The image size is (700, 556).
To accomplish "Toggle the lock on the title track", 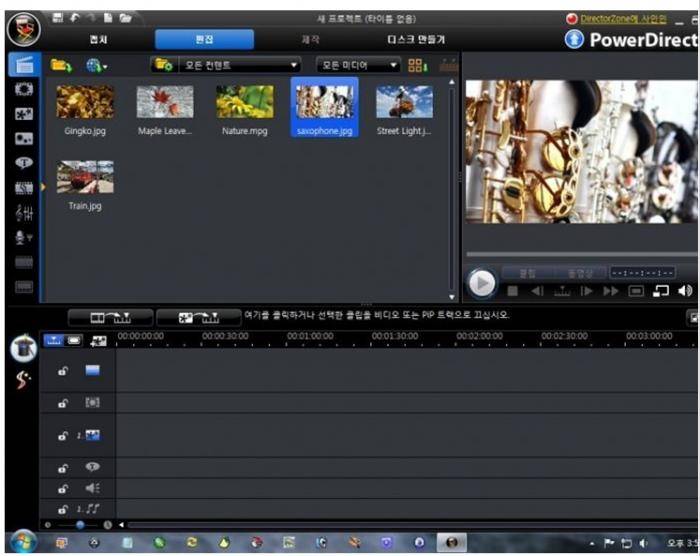I will [63, 467].
